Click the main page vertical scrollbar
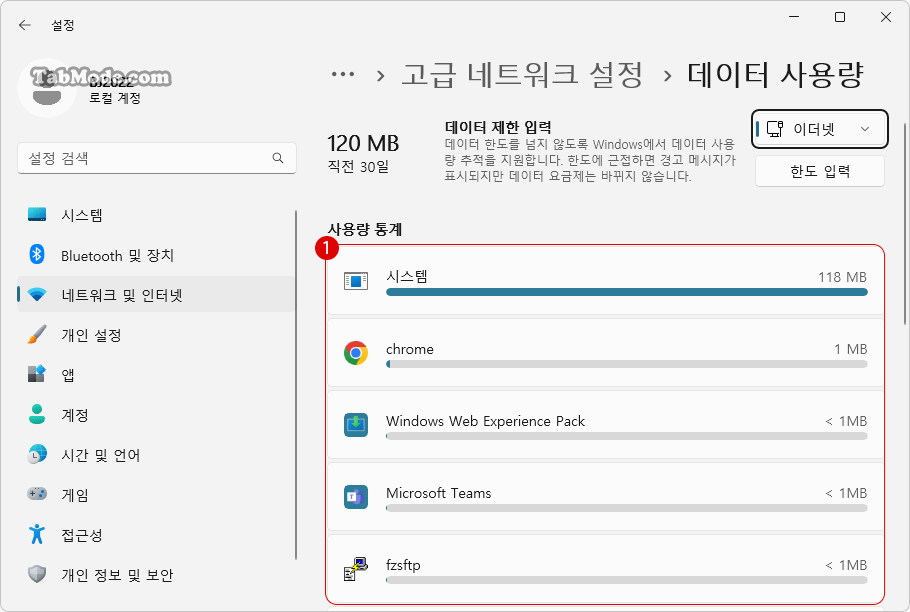 [904, 223]
